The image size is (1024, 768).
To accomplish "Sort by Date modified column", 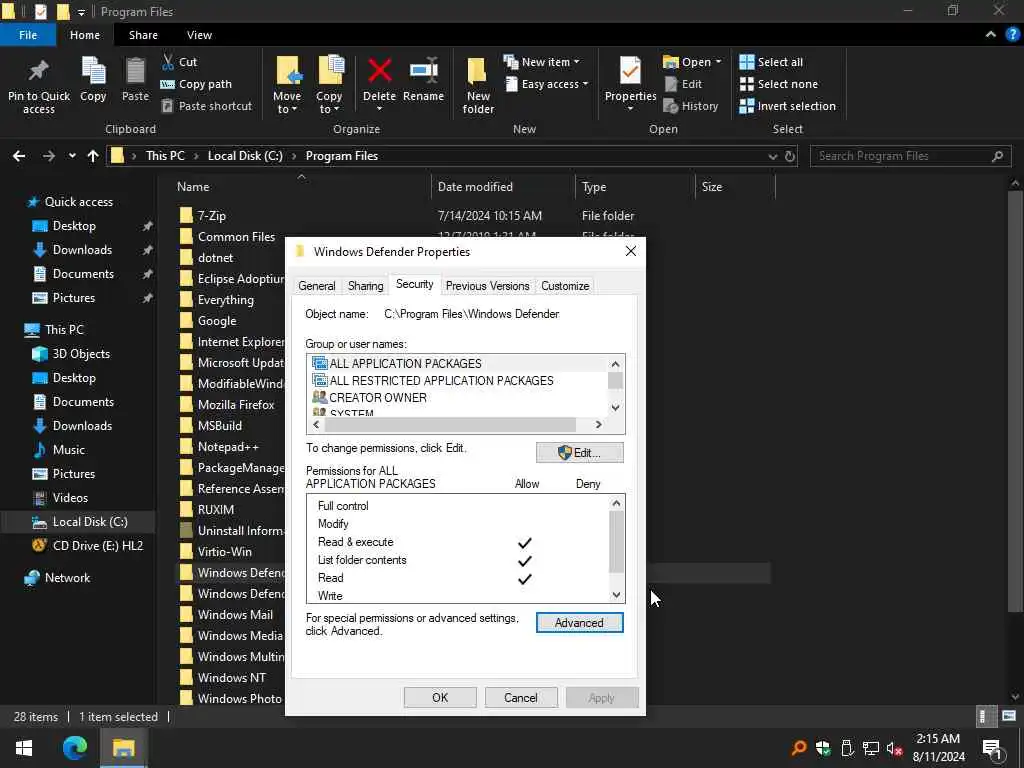I will [475, 187].
